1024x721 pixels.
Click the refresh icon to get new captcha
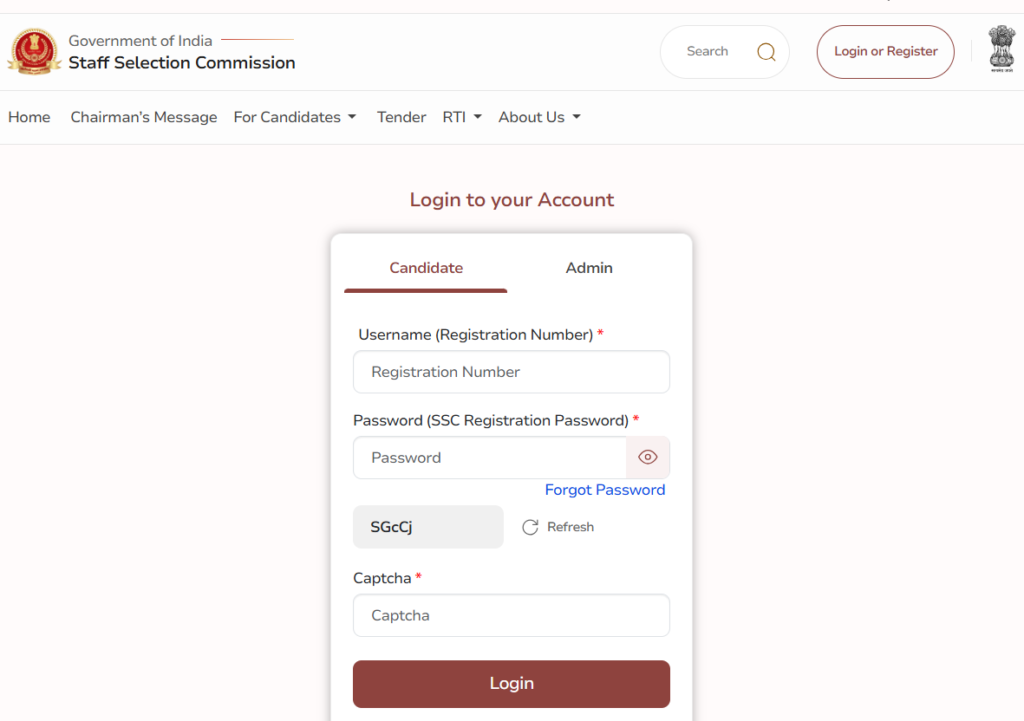pyautogui.click(x=530, y=527)
